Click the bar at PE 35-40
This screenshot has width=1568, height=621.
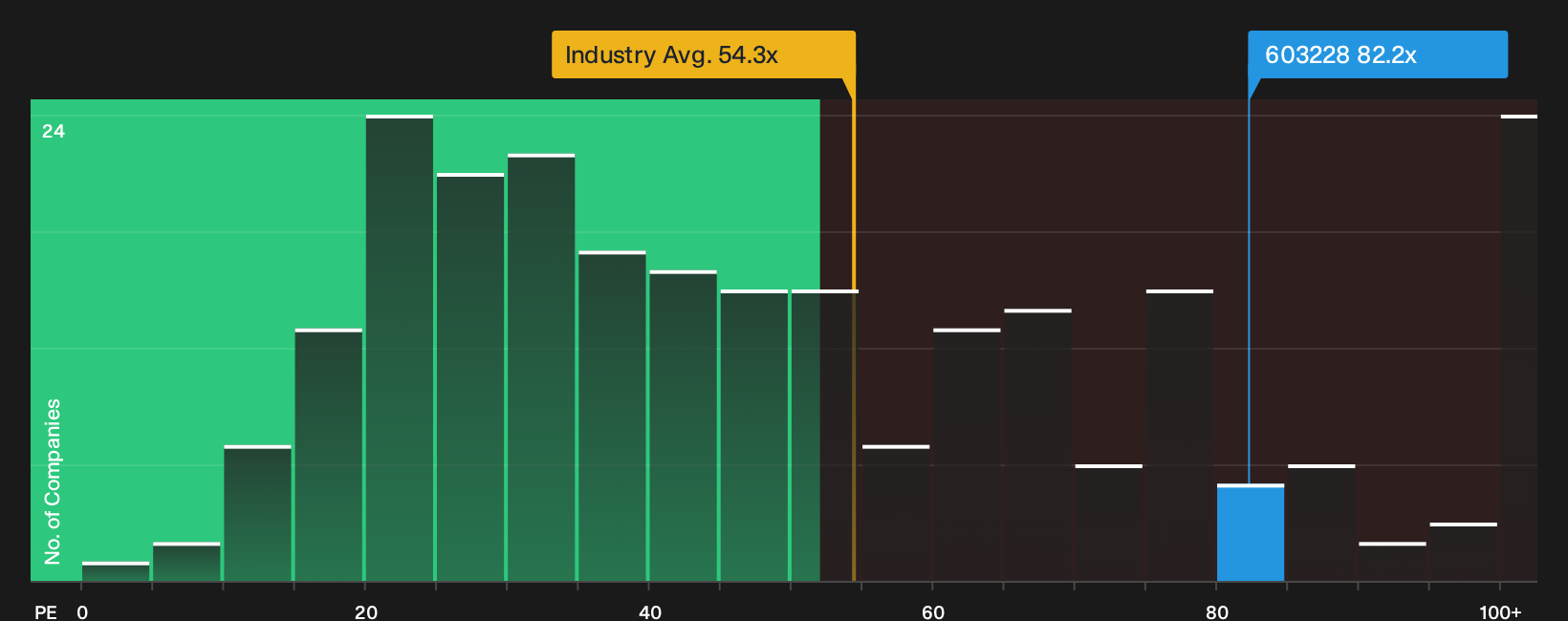[612, 416]
